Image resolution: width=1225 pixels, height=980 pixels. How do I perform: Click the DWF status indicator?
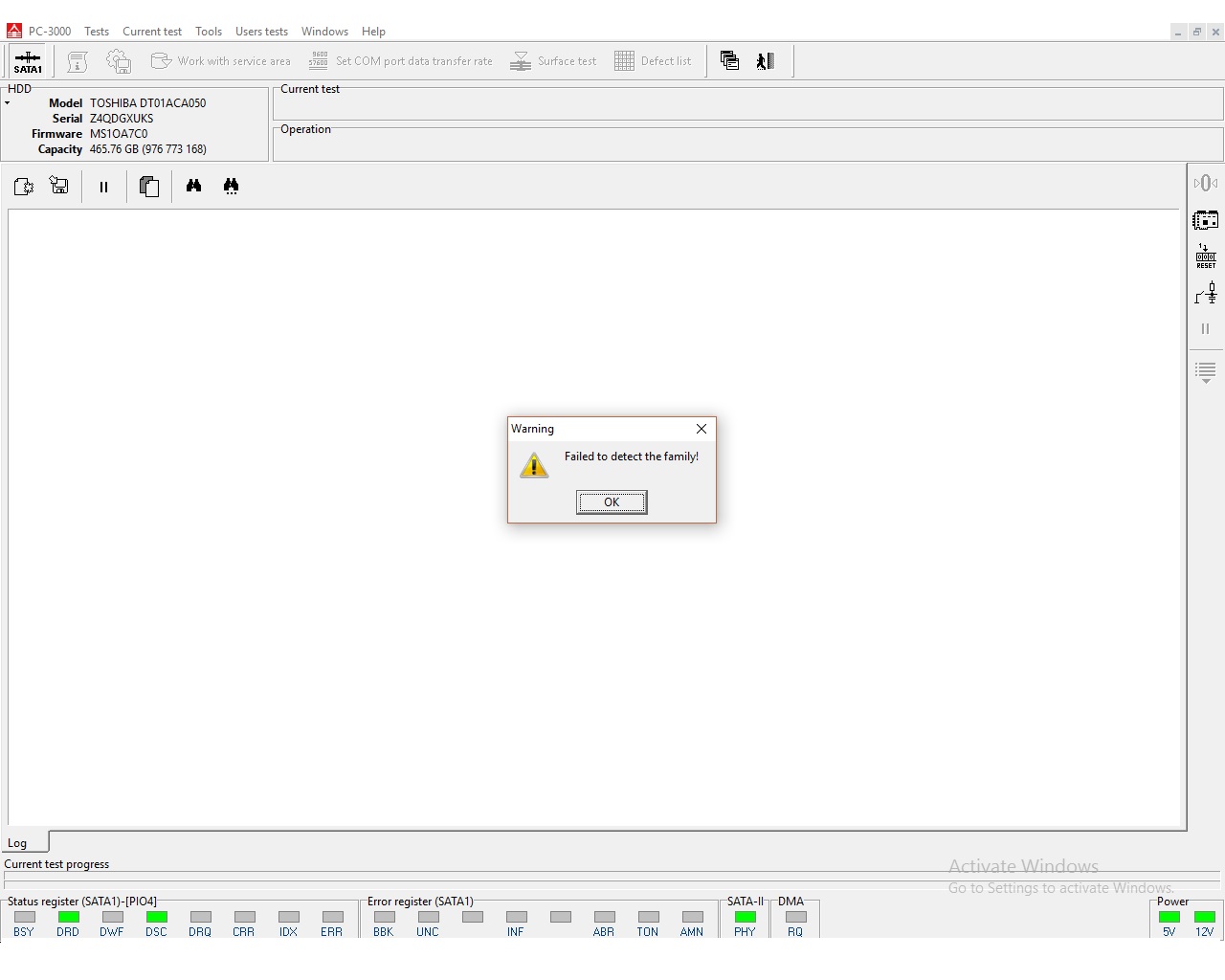coord(112,924)
